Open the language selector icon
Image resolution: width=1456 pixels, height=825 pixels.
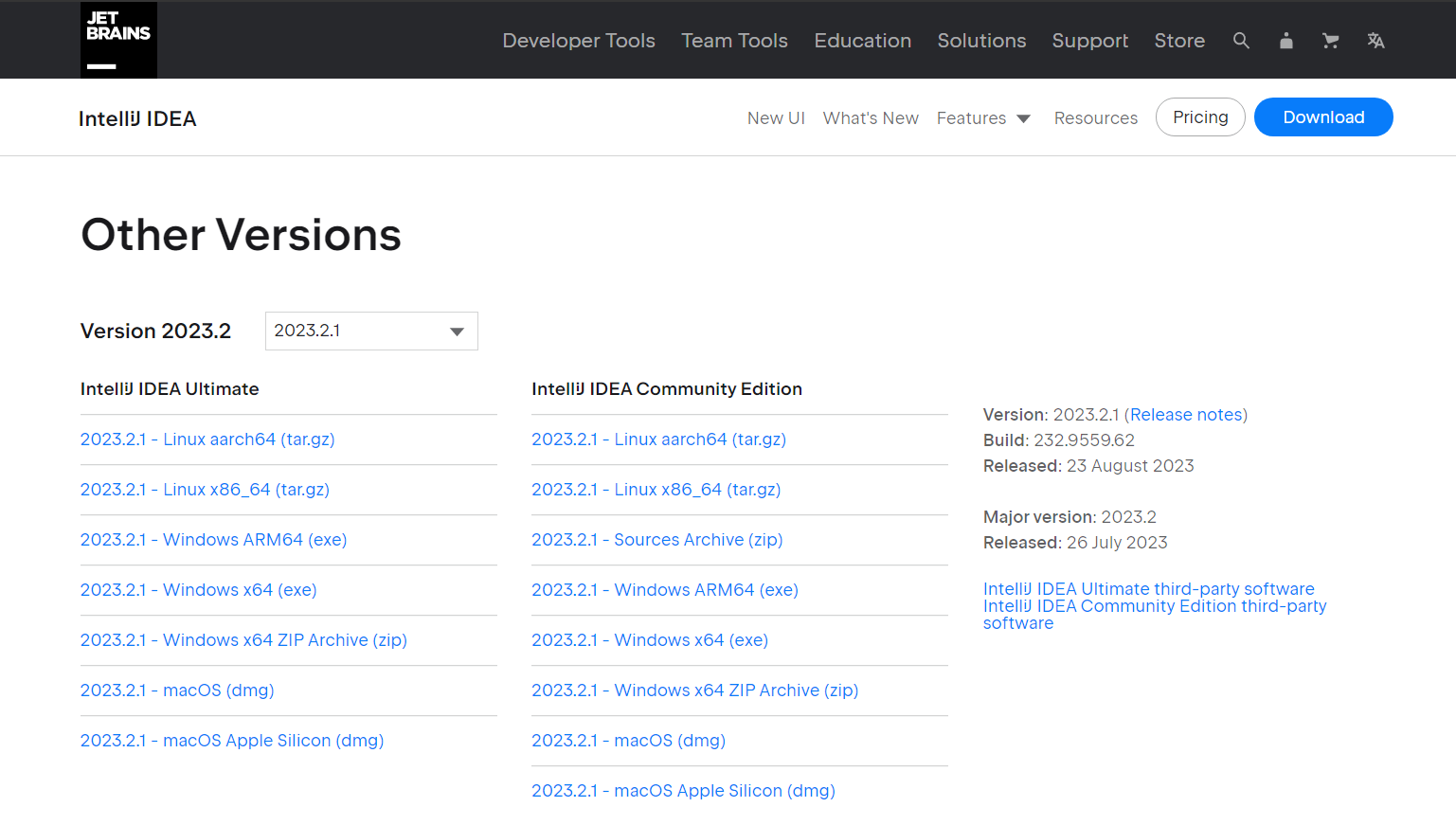click(1375, 41)
